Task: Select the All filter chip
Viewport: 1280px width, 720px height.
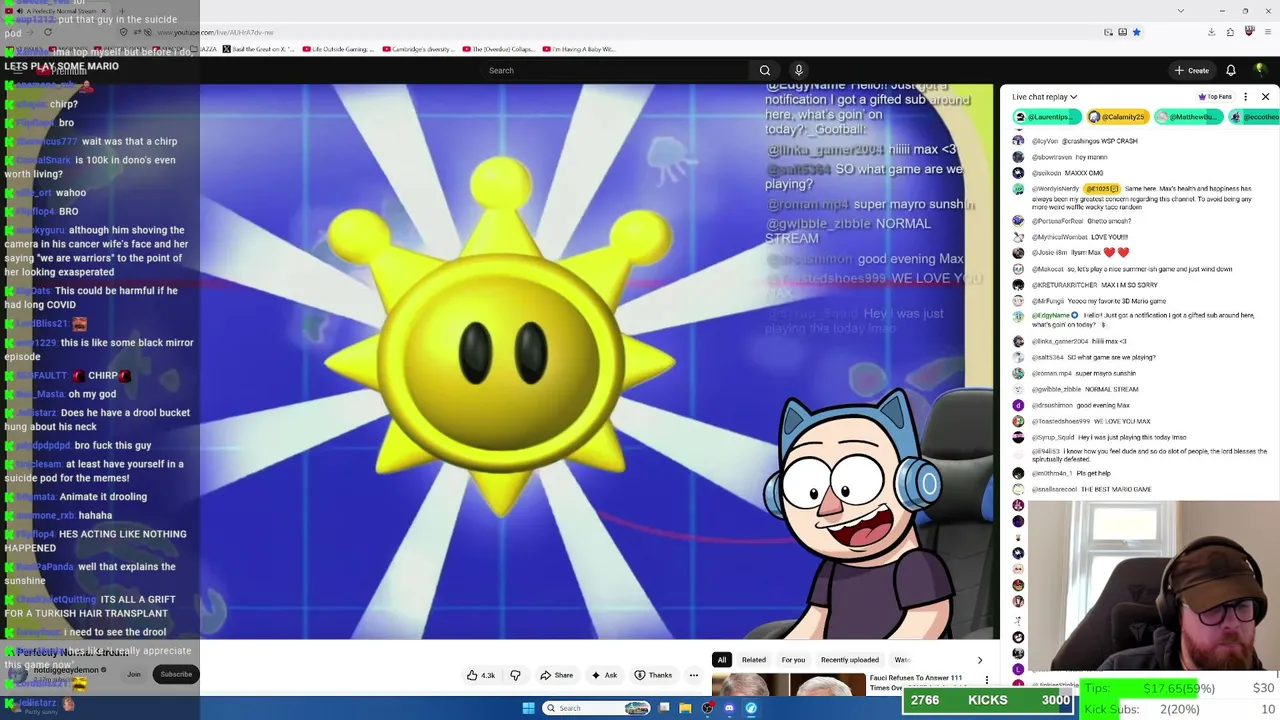Action: click(x=722, y=660)
